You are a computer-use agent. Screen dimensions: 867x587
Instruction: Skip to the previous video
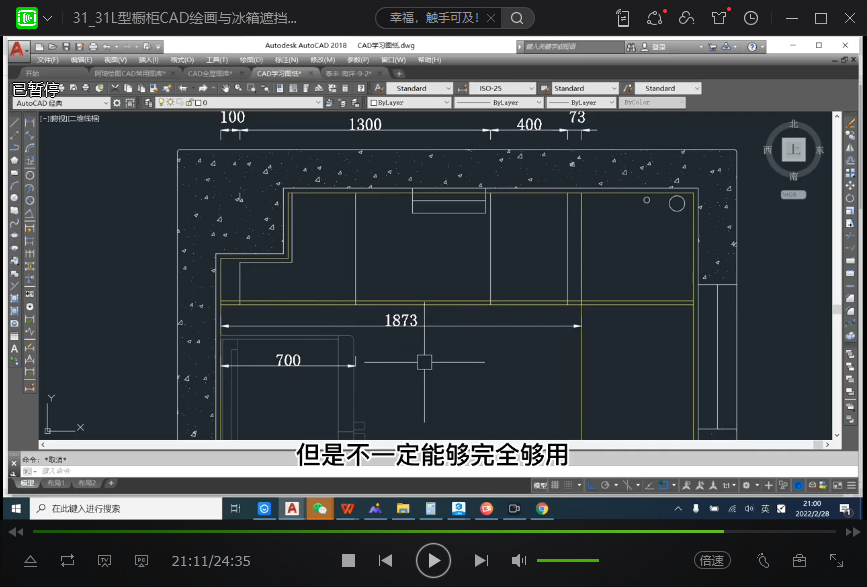pyautogui.click(x=385, y=561)
